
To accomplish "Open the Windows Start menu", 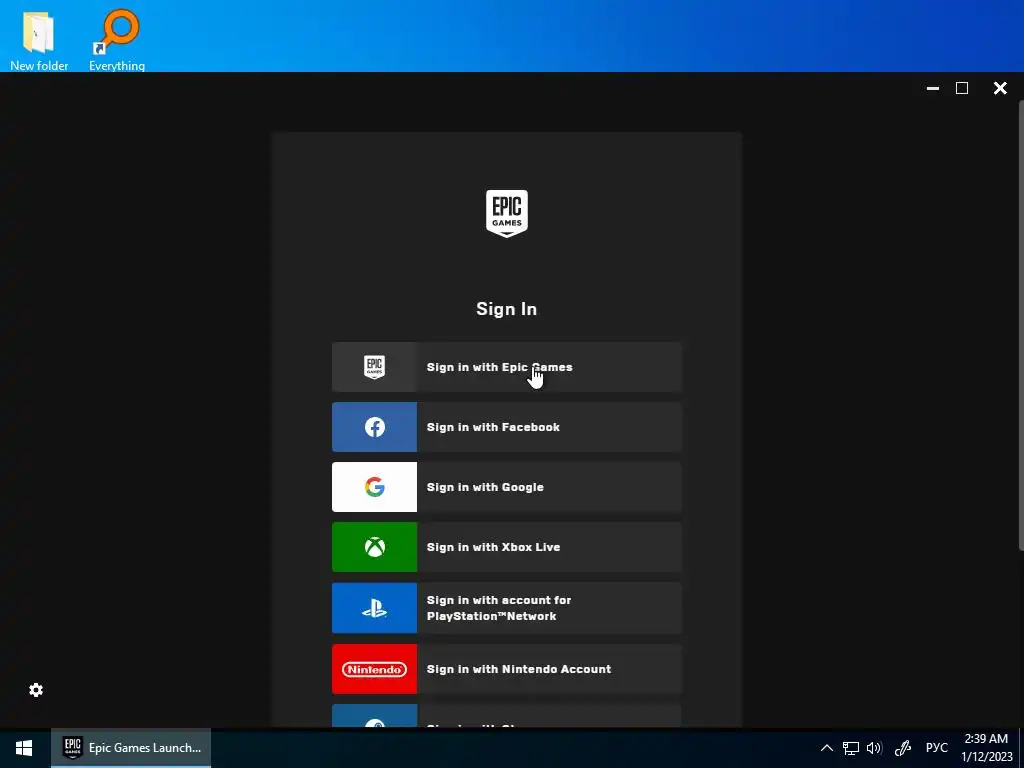I will tap(24, 748).
